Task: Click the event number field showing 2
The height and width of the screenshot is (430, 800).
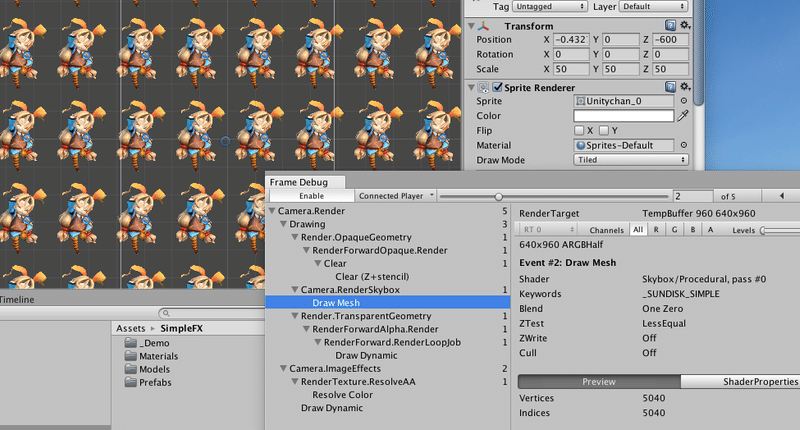Action: 693,196
